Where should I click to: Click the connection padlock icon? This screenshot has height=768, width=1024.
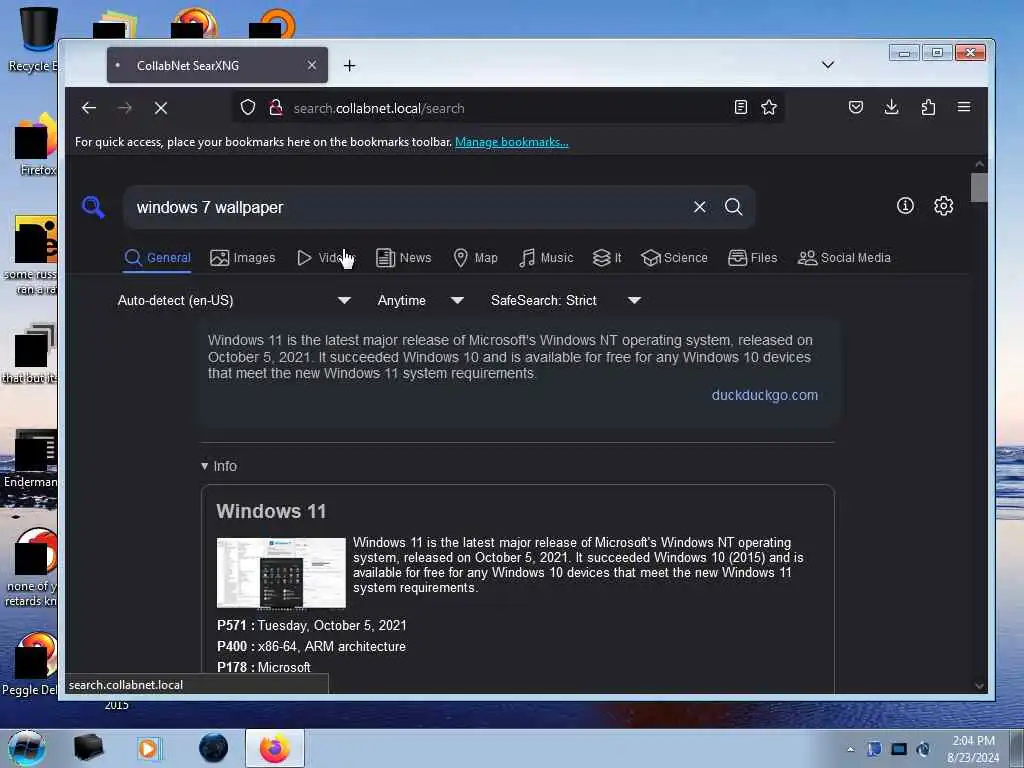tap(276, 107)
